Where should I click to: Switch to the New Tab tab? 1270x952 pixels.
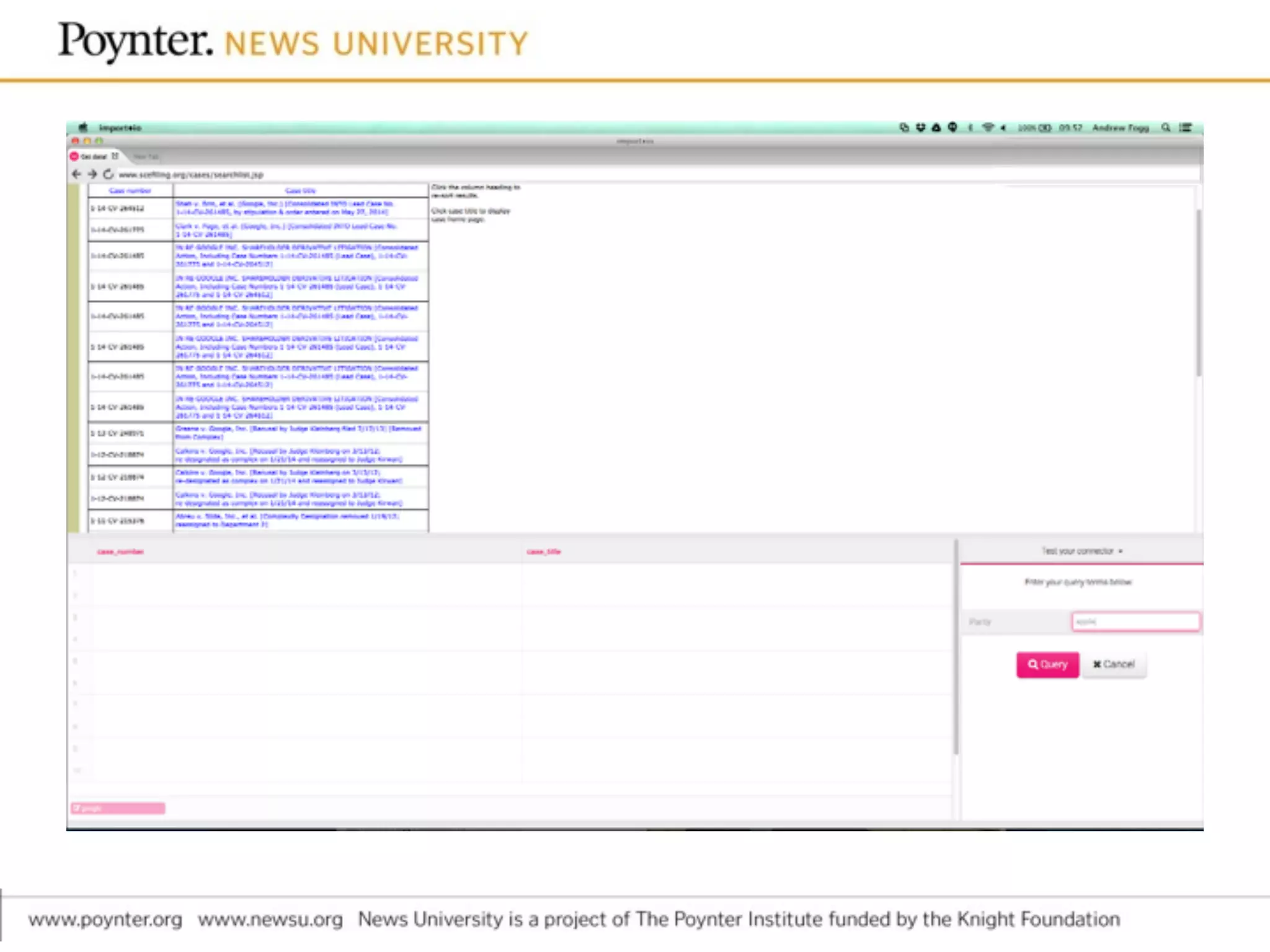click(146, 157)
